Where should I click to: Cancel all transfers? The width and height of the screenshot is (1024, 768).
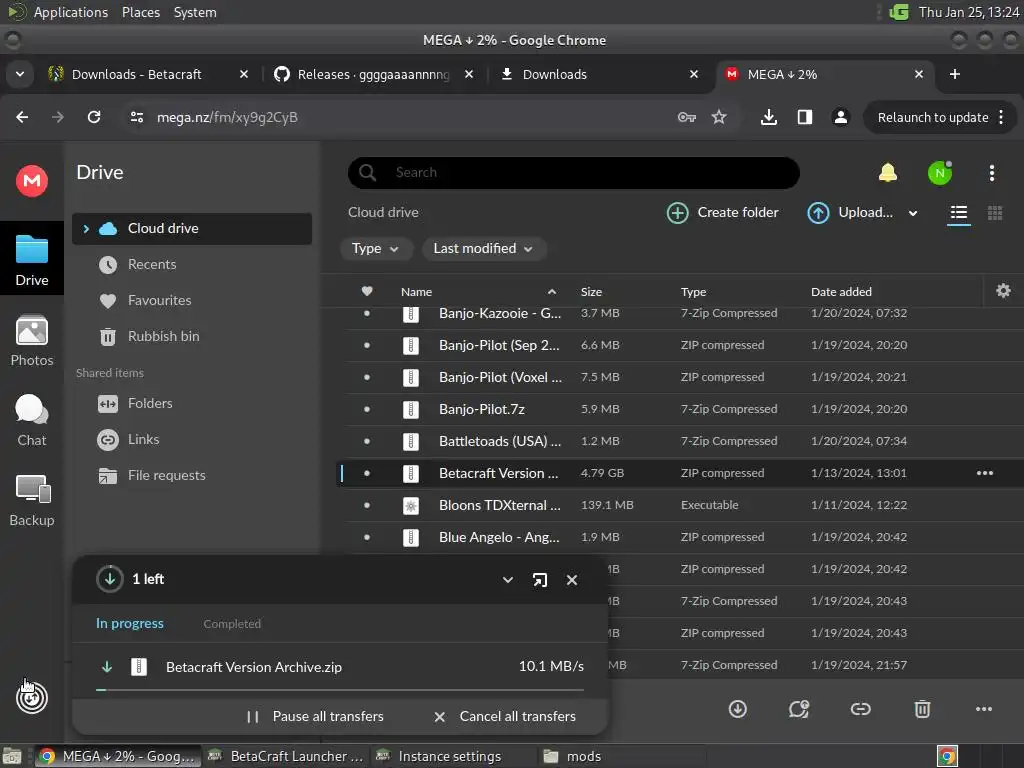(505, 716)
